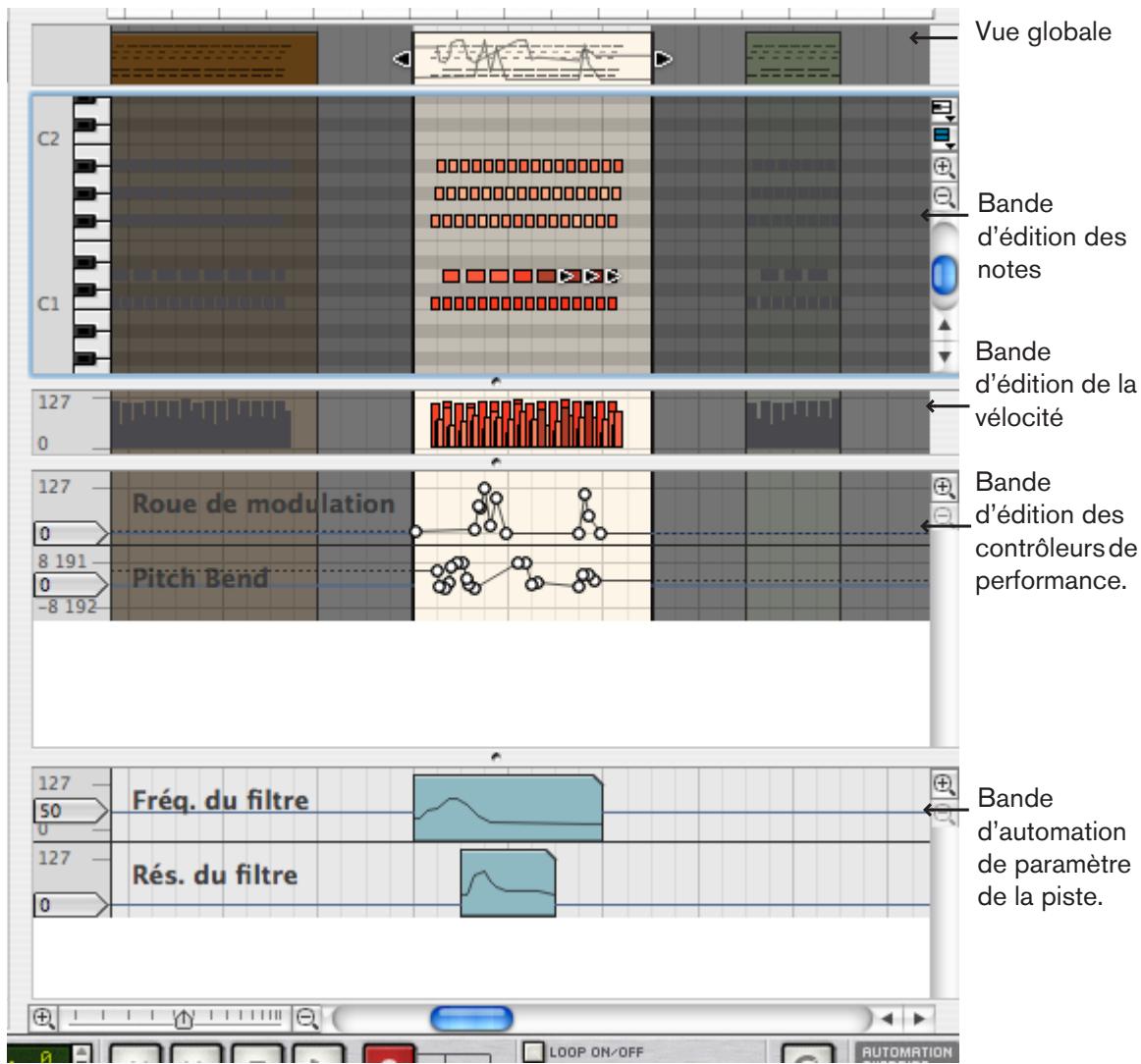This screenshot has width=1141, height=1064.
Task: Click the scroll-left arrow at the bottom
Action: click(887, 1019)
